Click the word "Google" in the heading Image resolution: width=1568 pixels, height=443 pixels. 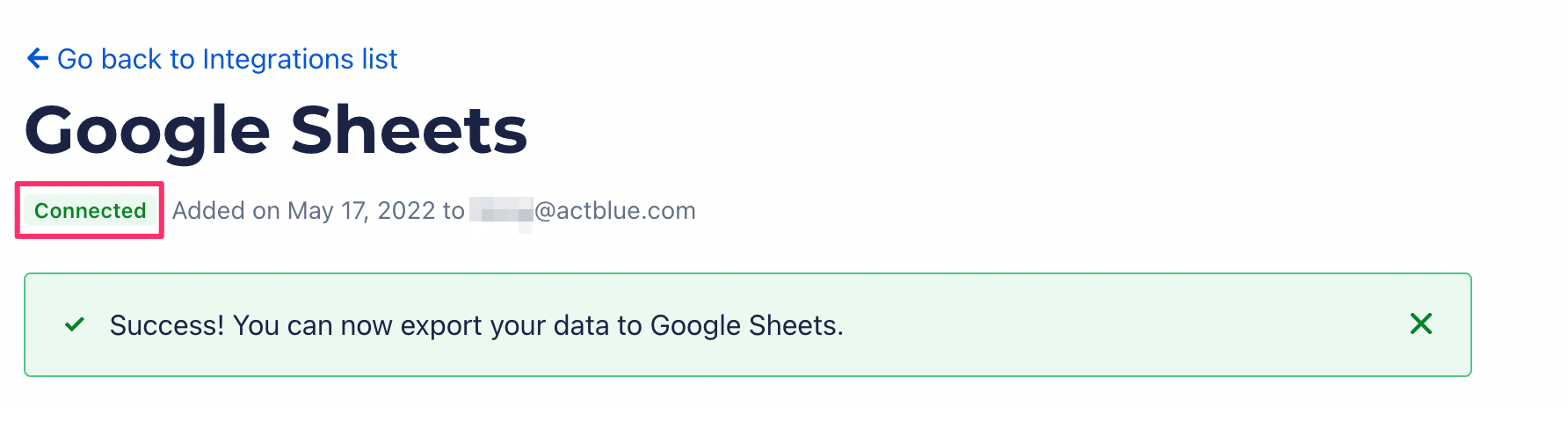pos(148,130)
